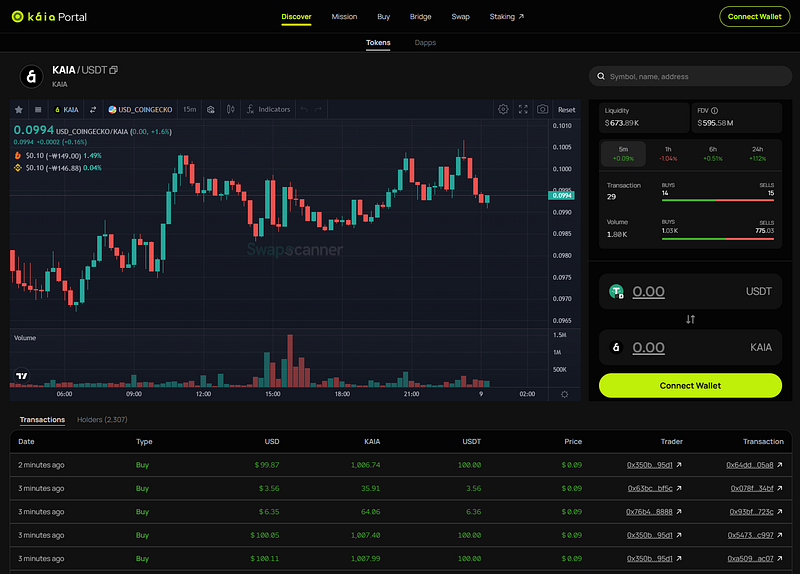
Task: Open candlestick chart style selector
Action: 231,109
